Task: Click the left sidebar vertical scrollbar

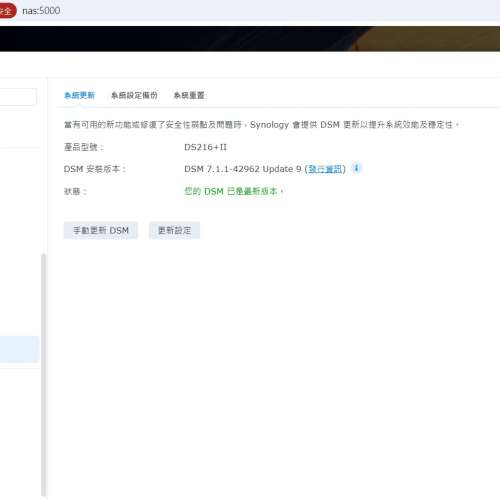Action: pos(43,375)
